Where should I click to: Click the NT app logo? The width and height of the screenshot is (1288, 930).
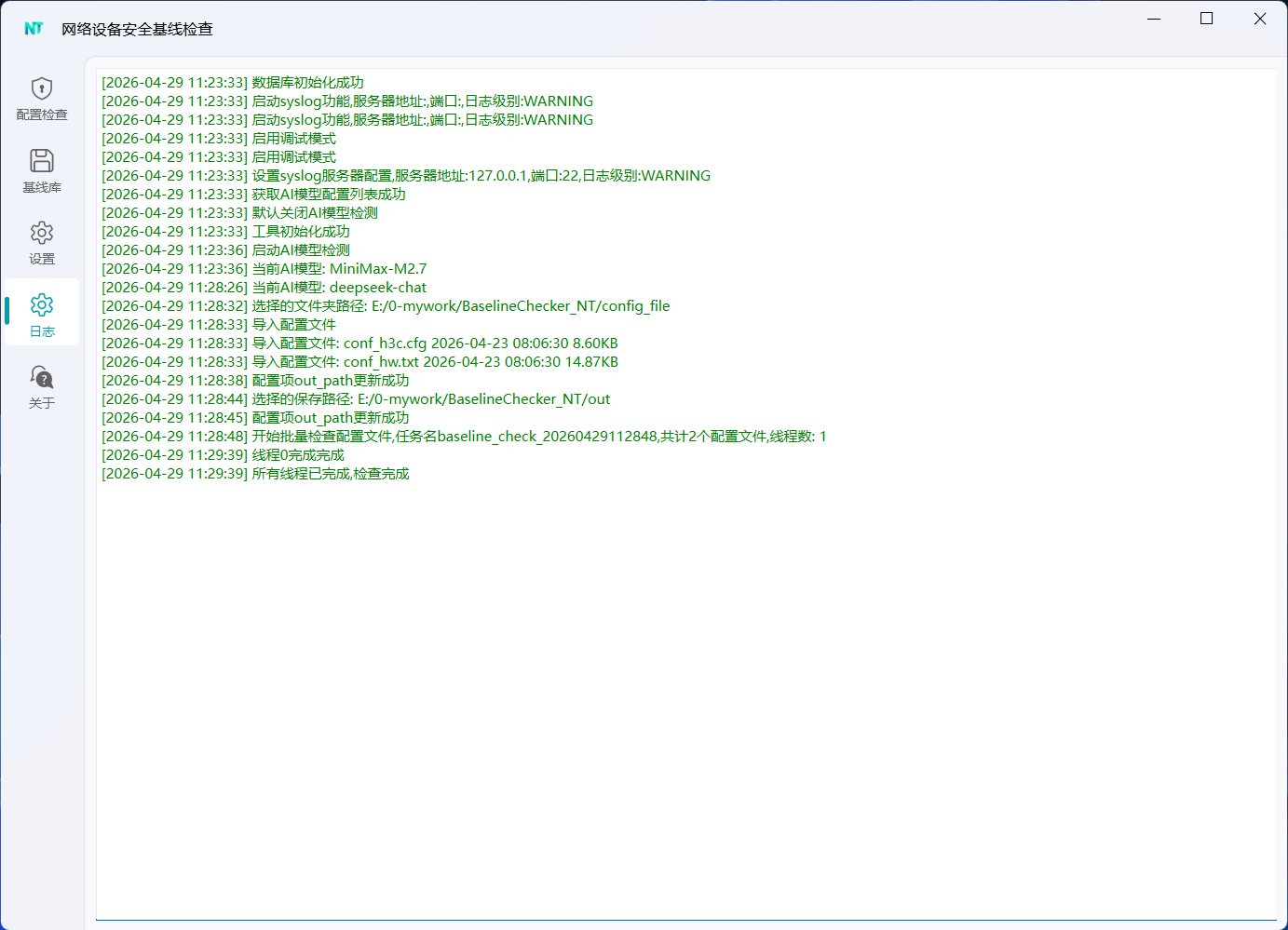click(x=34, y=29)
